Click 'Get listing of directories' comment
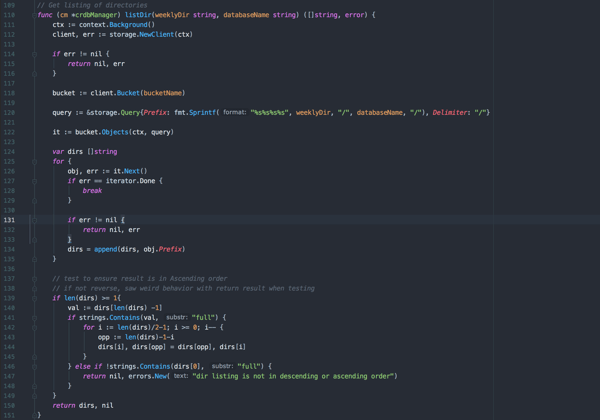The width and height of the screenshot is (600, 420). [92, 5]
